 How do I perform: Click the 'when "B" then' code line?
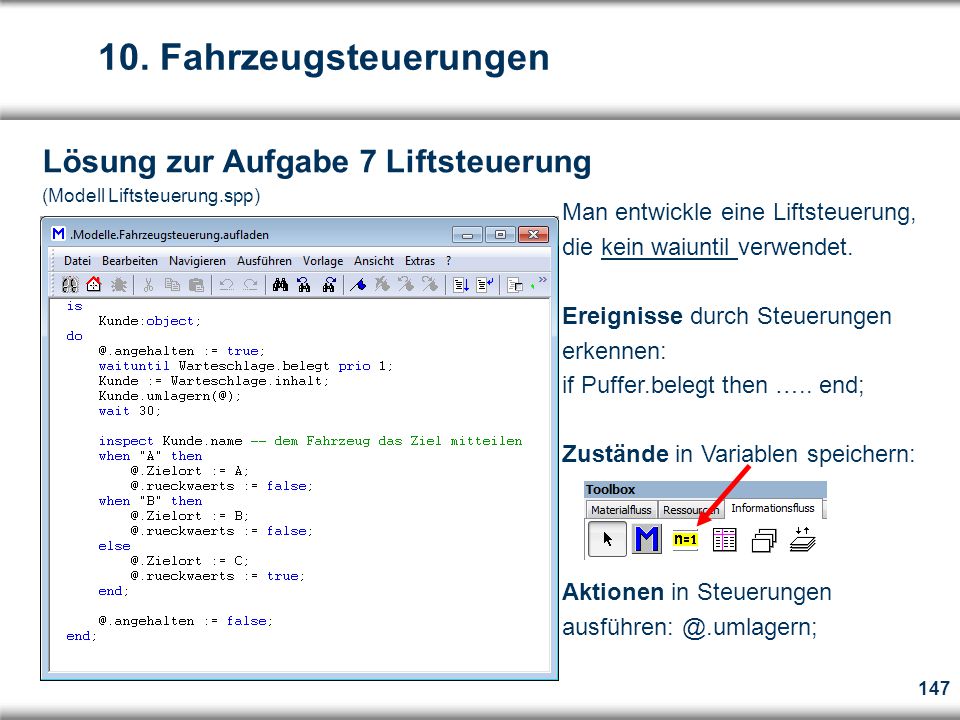click(x=150, y=501)
